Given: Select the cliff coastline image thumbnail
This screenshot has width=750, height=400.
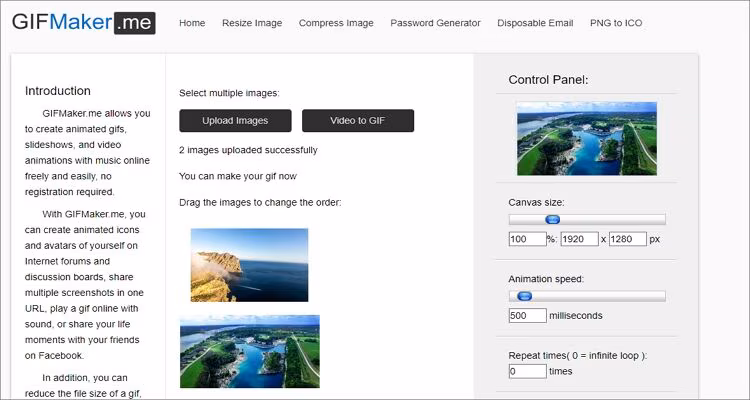Looking at the screenshot, I should [x=249, y=265].
